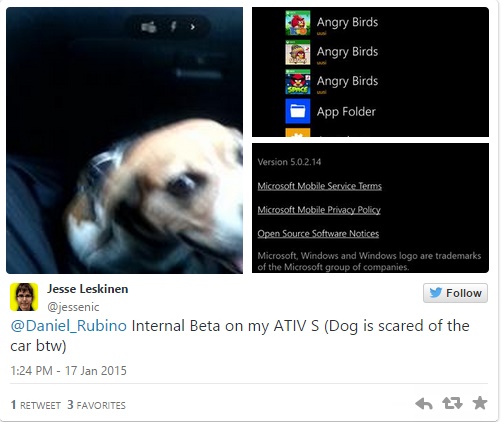Screen dimensions: 501x422
Task: View the 1 retweet count
Action: [x=35, y=405]
